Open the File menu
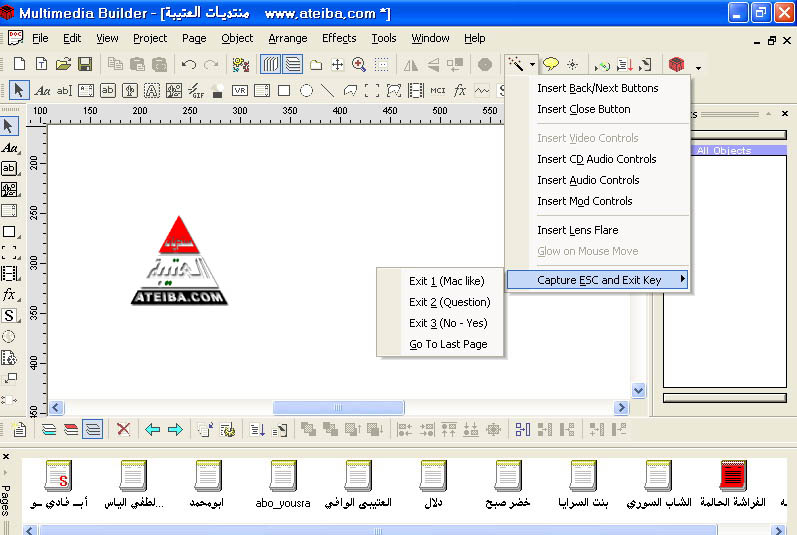The image size is (797, 535). click(x=40, y=38)
